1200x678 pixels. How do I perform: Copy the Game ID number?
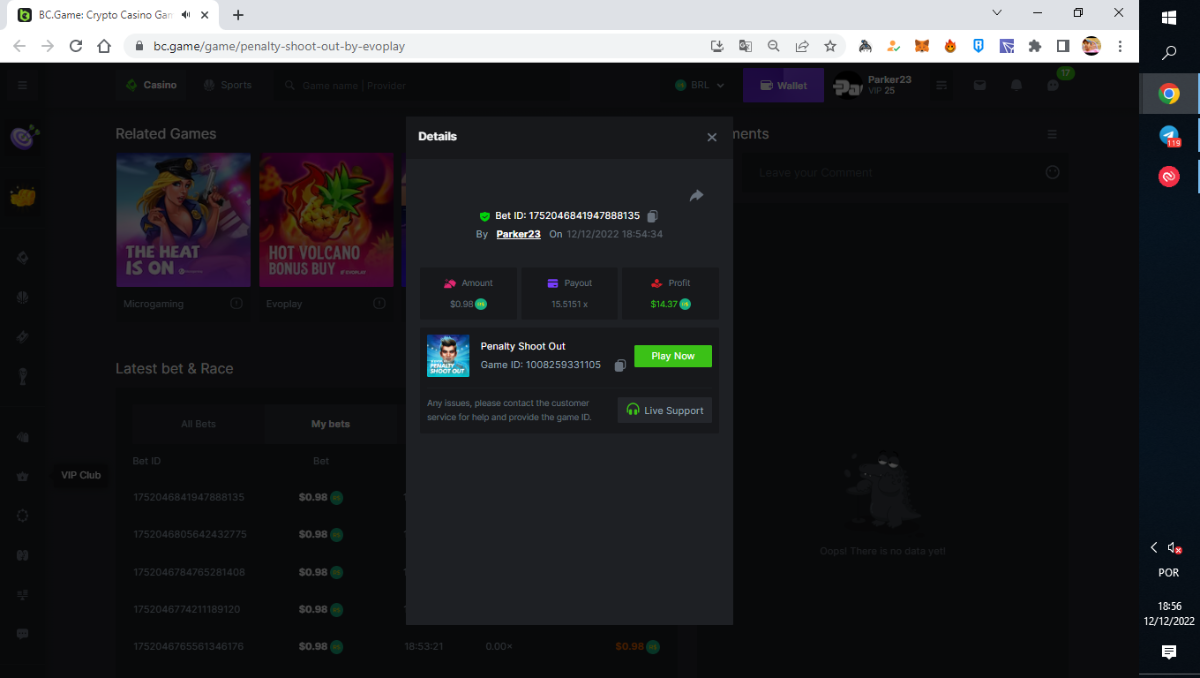pos(620,366)
